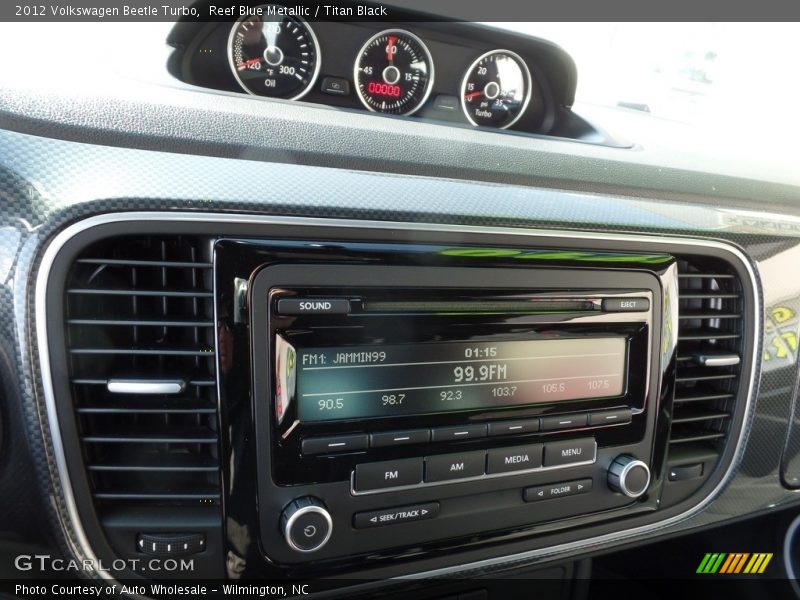Tap the SOUND button on the radio
Viewport: 800px width, 600px height.
pyautogui.click(x=313, y=306)
